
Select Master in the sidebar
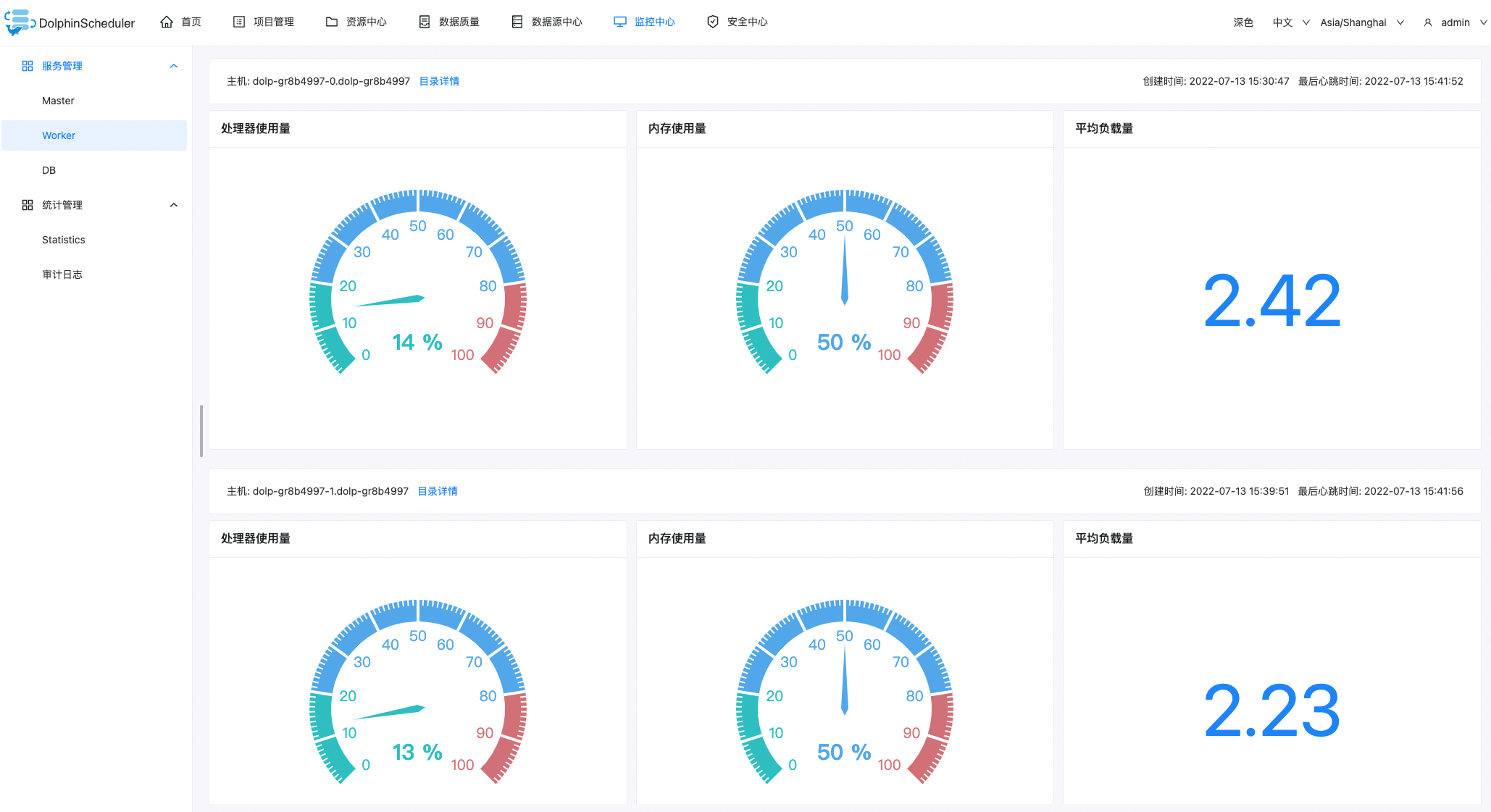(x=58, y=101)
